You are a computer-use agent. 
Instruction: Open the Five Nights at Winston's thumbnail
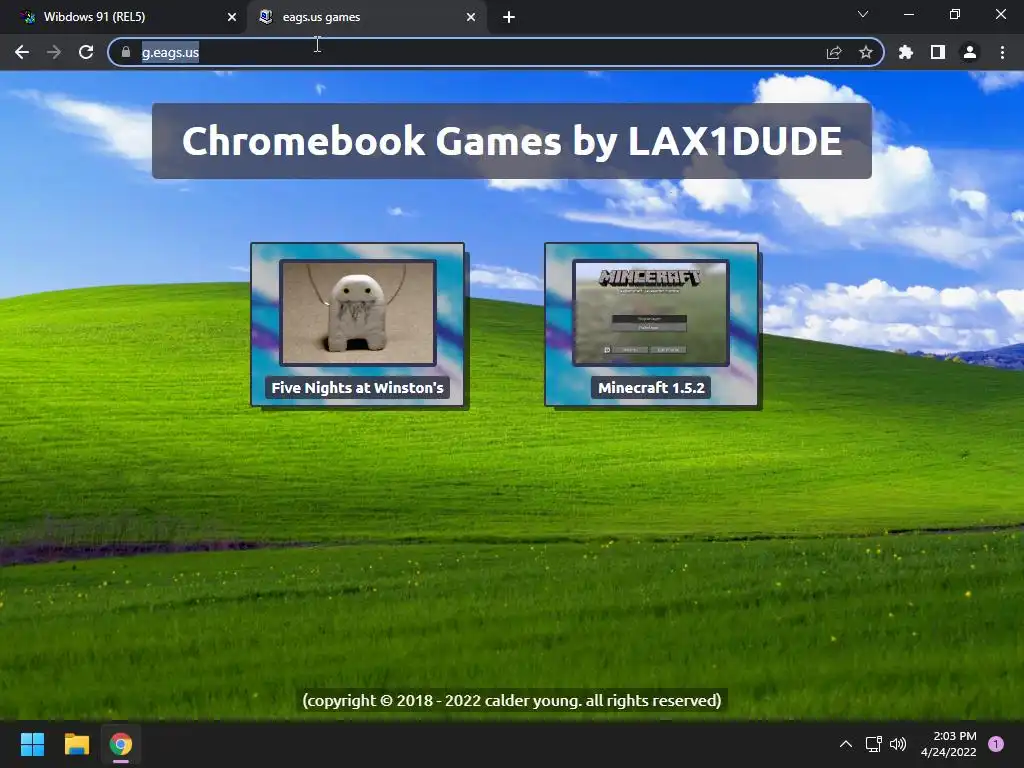click(x=358, y=312)
